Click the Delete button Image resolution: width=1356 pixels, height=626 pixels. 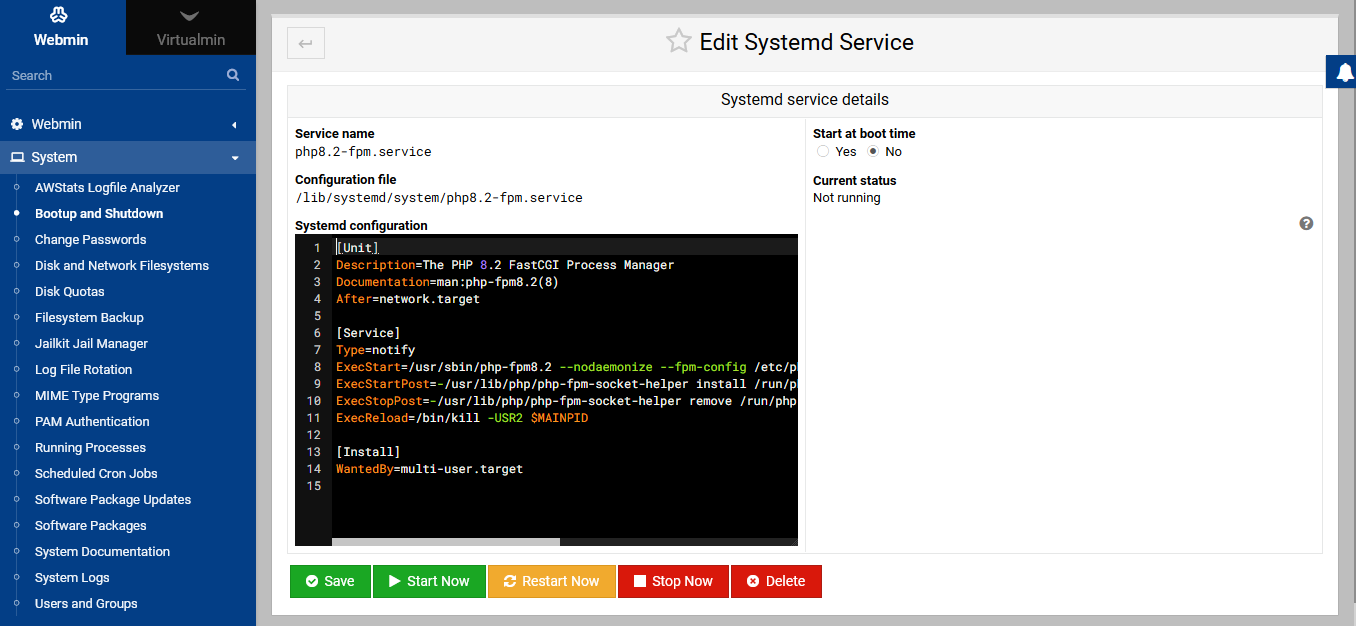click(776, 581)
